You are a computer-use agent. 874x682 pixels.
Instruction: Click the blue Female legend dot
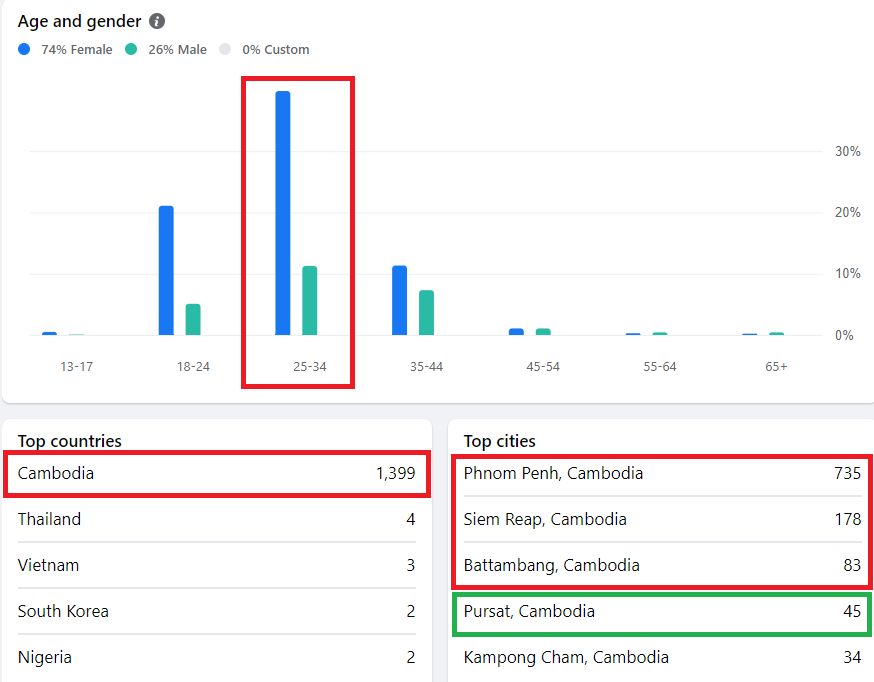click(24, 49)
